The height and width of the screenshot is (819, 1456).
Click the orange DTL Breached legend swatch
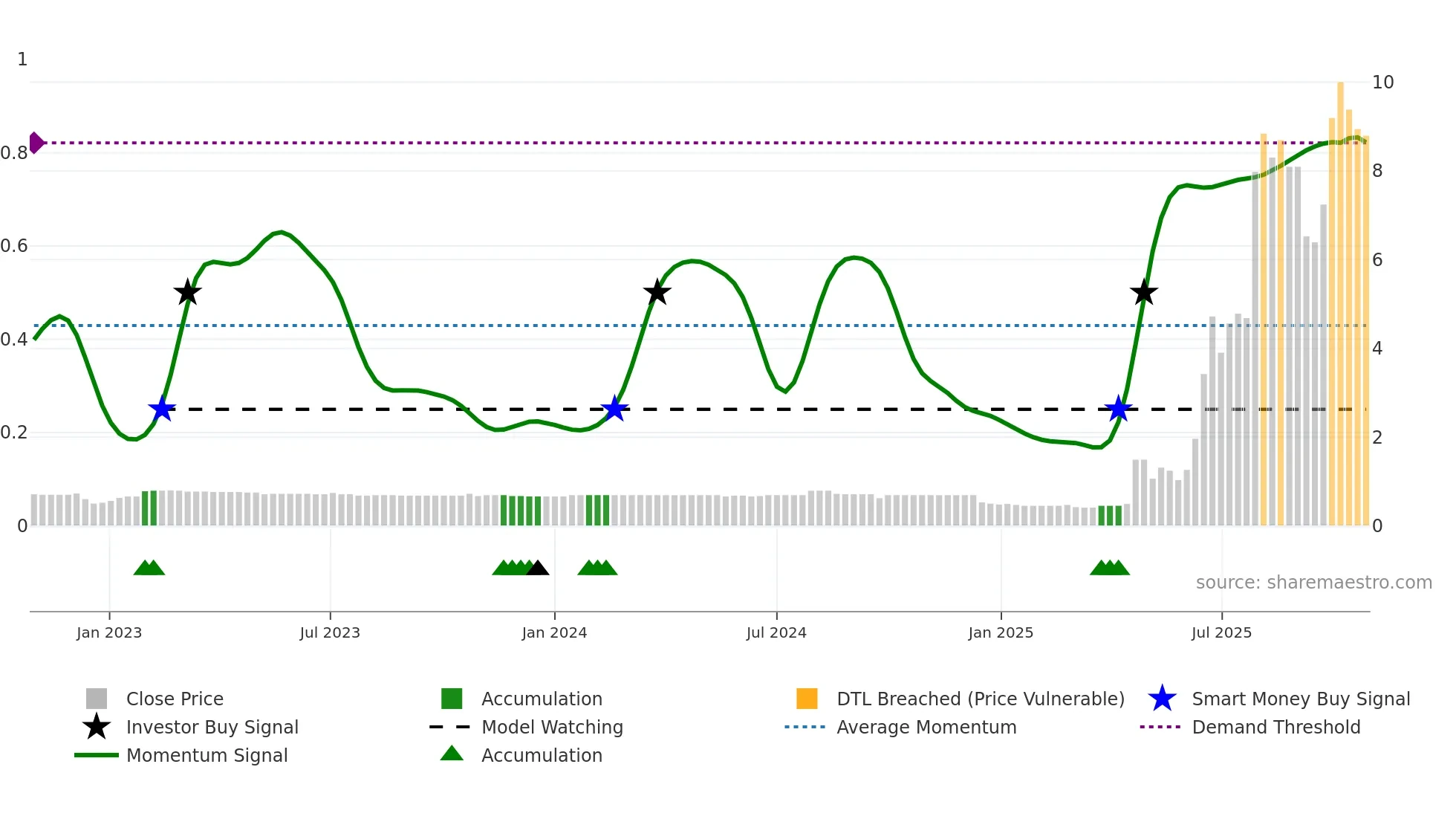[x=807, y=699]
